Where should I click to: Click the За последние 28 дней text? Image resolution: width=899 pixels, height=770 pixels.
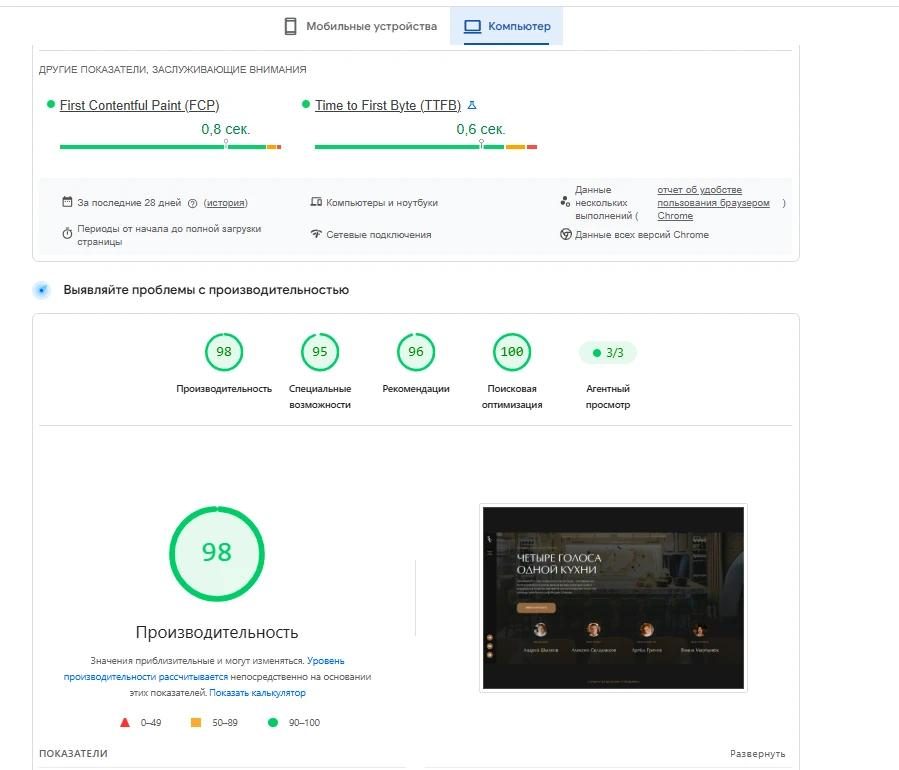tap(129, 202)
